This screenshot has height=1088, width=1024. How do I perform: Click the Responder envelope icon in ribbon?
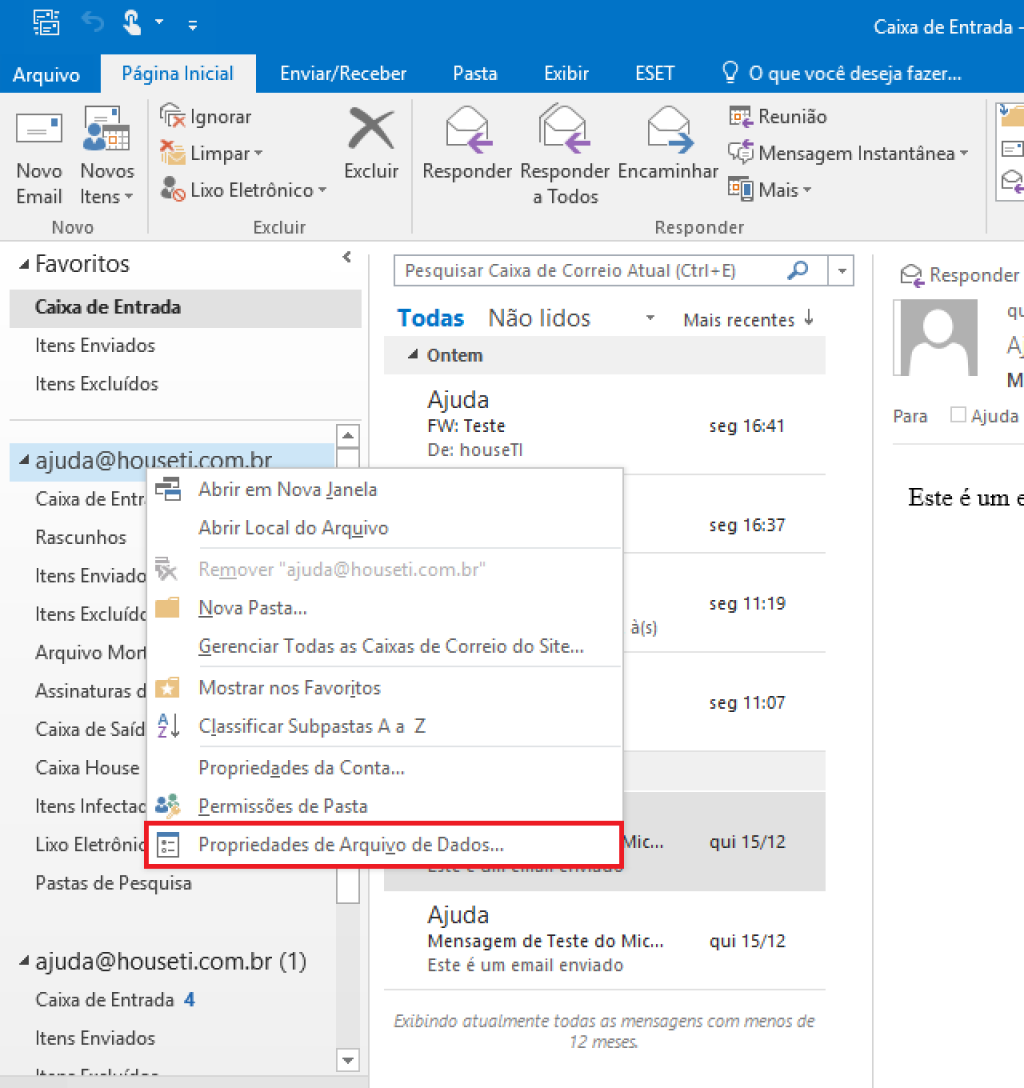click(468, 129)
